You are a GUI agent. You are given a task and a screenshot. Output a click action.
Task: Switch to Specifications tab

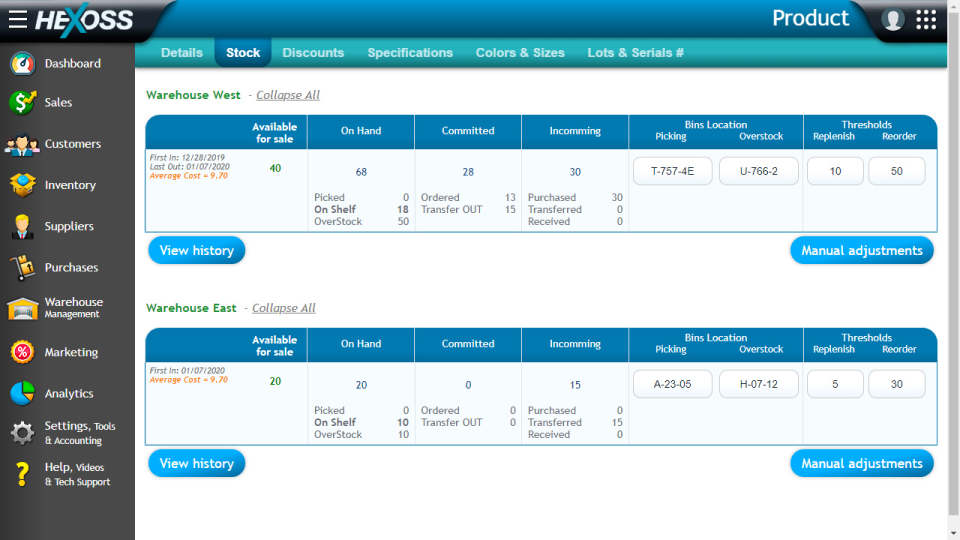410,53
